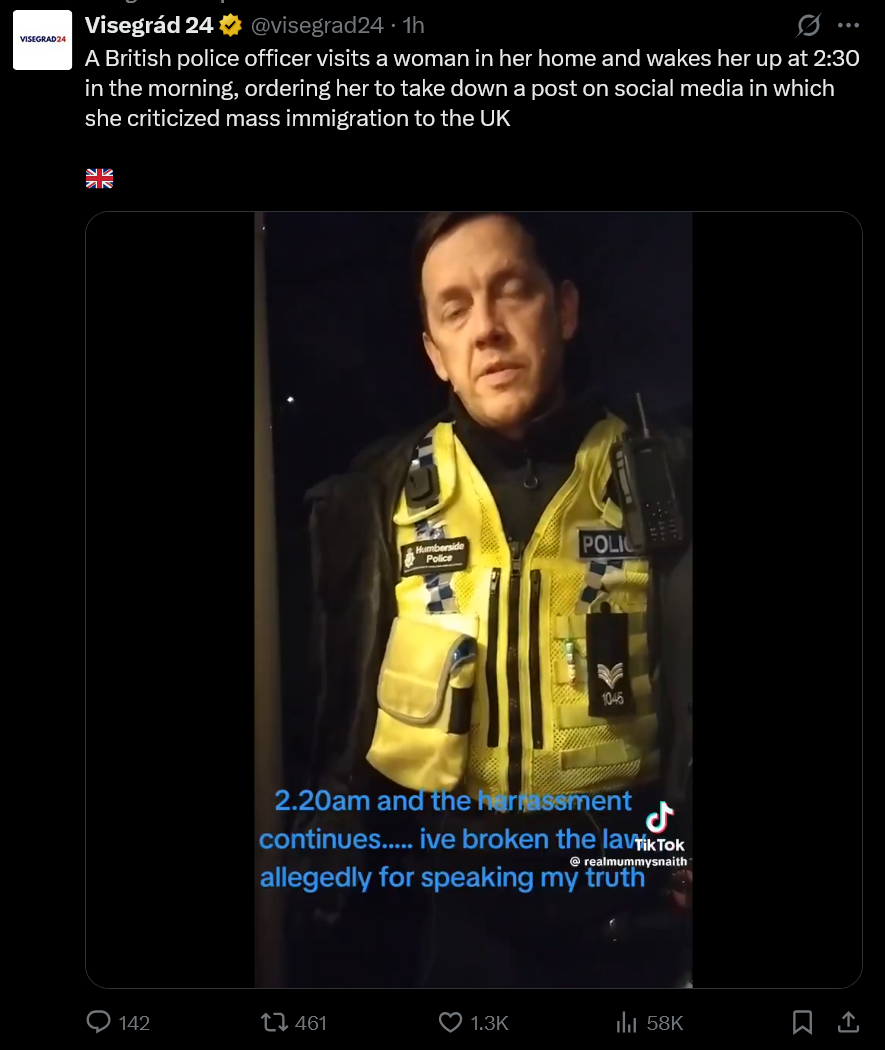Click the UK flag emoji
The image size is (885, 1050).
tap(99, 178)
